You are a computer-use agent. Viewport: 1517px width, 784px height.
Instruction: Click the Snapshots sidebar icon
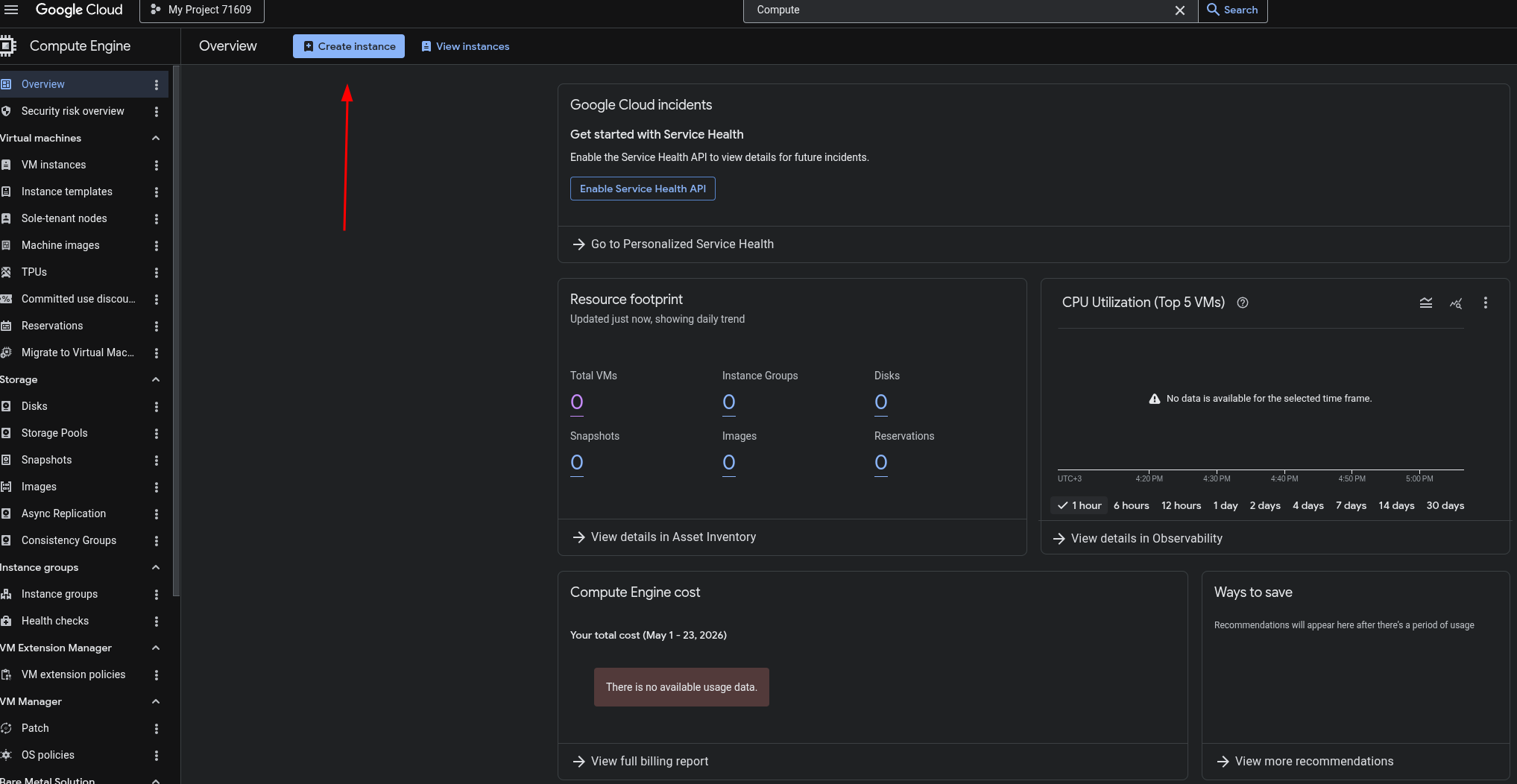point(6,460)
